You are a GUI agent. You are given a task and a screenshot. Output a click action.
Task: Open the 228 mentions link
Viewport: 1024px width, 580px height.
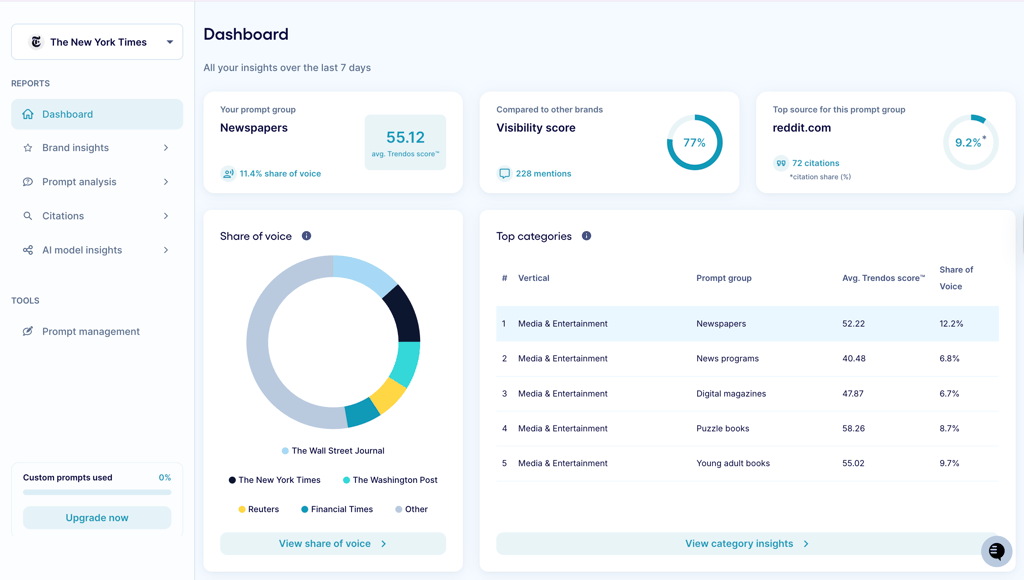(543, 174)
